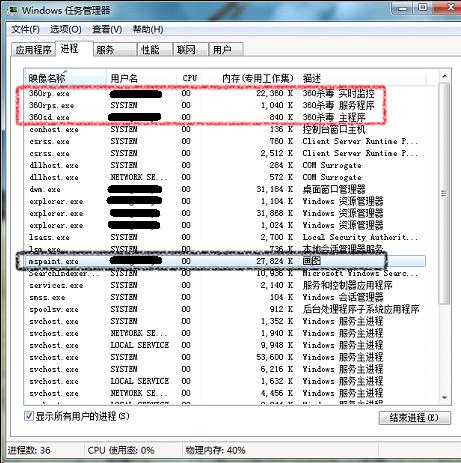Select the lsass.exe process row
461x463 pixels.
225,237
